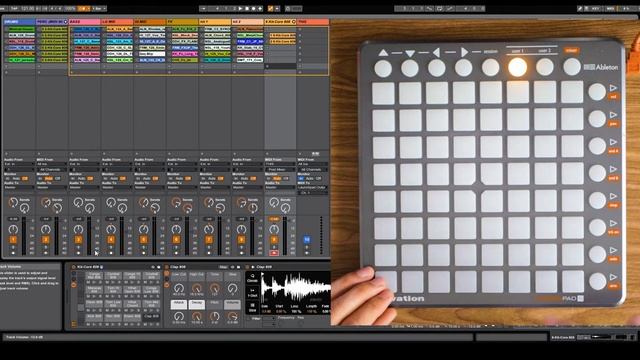Mute track 3 with its activator
The width and height of the screenshot is (640, 360).
click(x=78, y=240)
